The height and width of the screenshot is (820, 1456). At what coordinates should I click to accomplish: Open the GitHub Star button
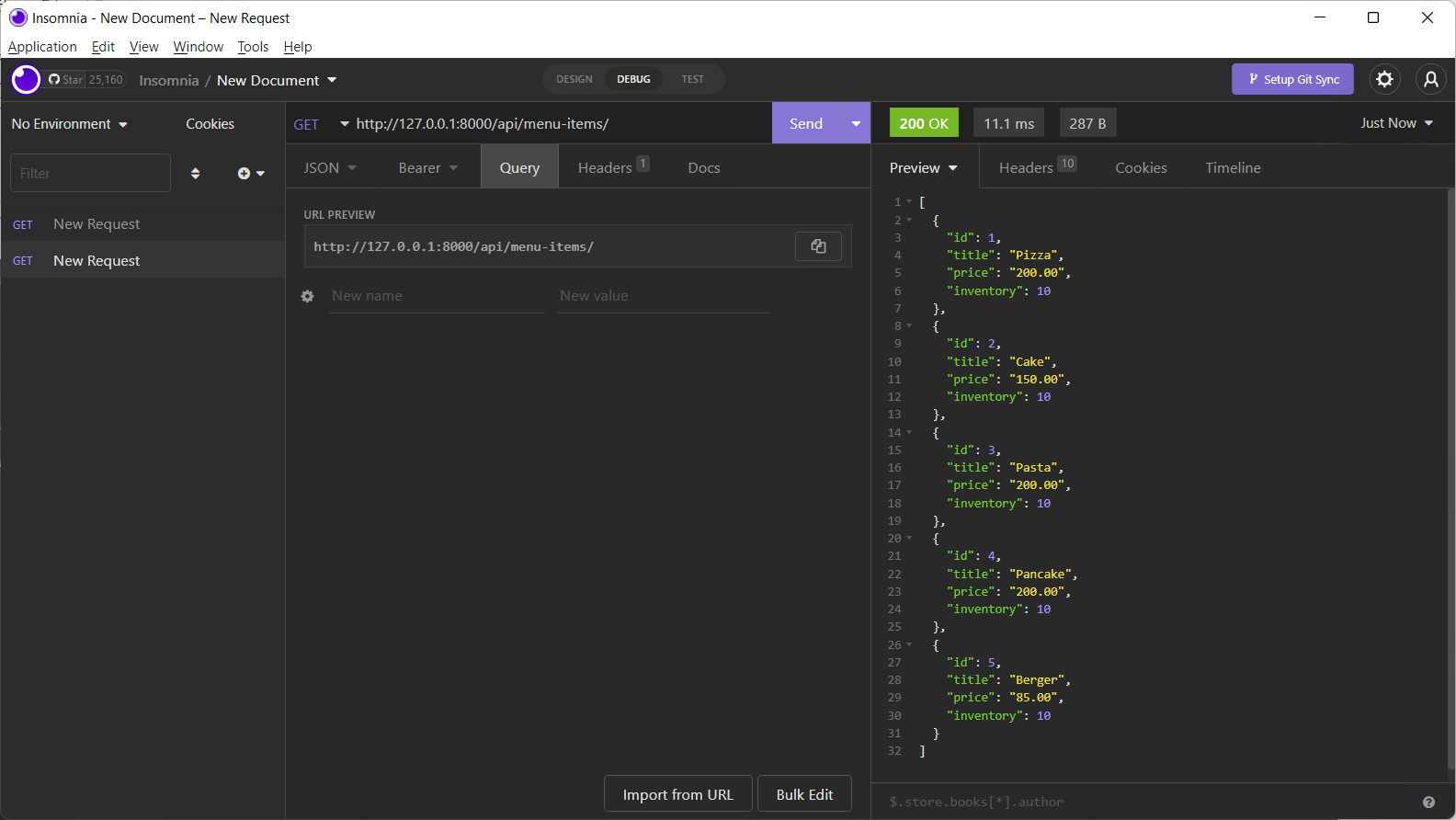(66, 80)
